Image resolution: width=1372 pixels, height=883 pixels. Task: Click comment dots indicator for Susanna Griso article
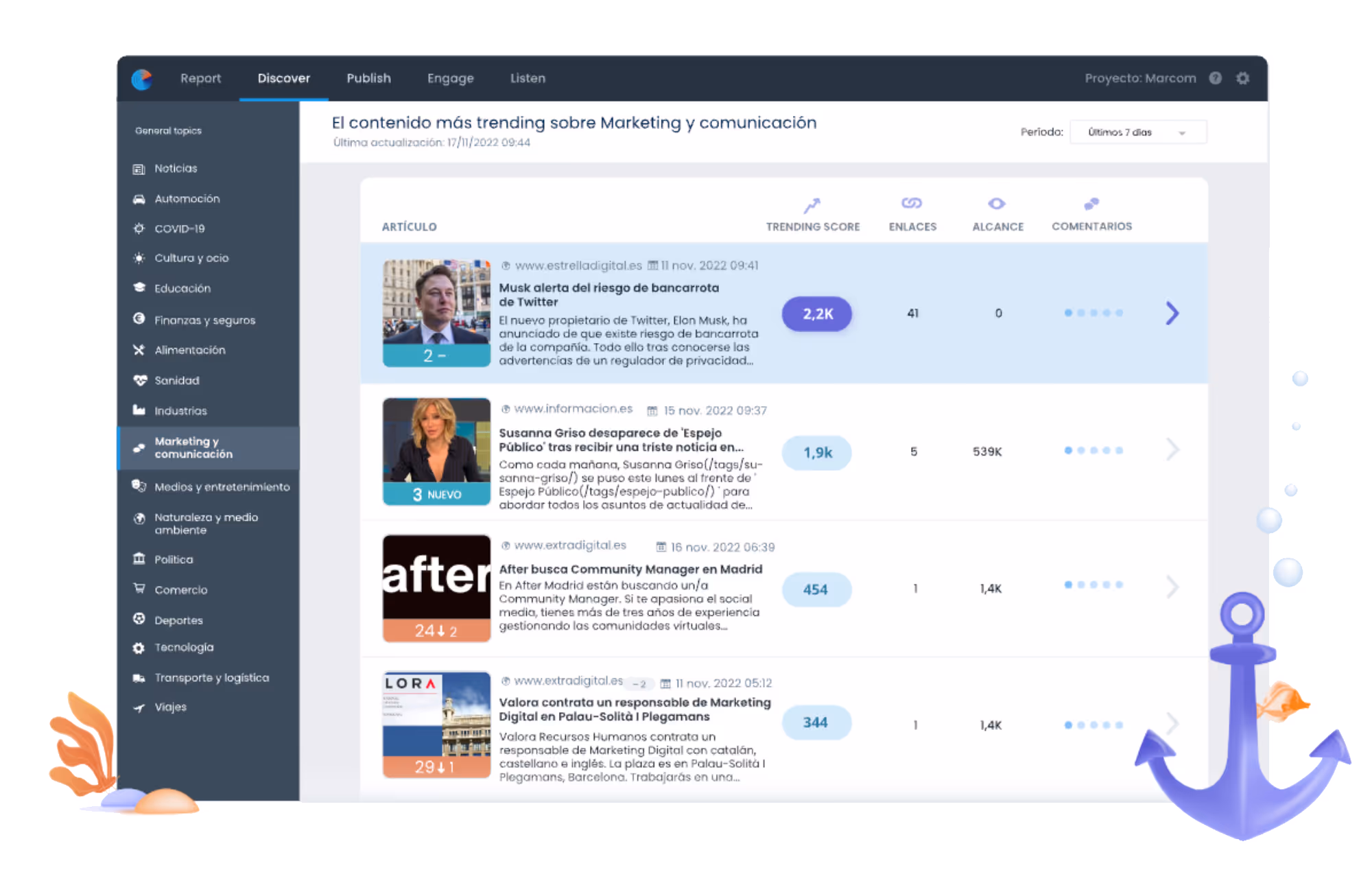1093,451
